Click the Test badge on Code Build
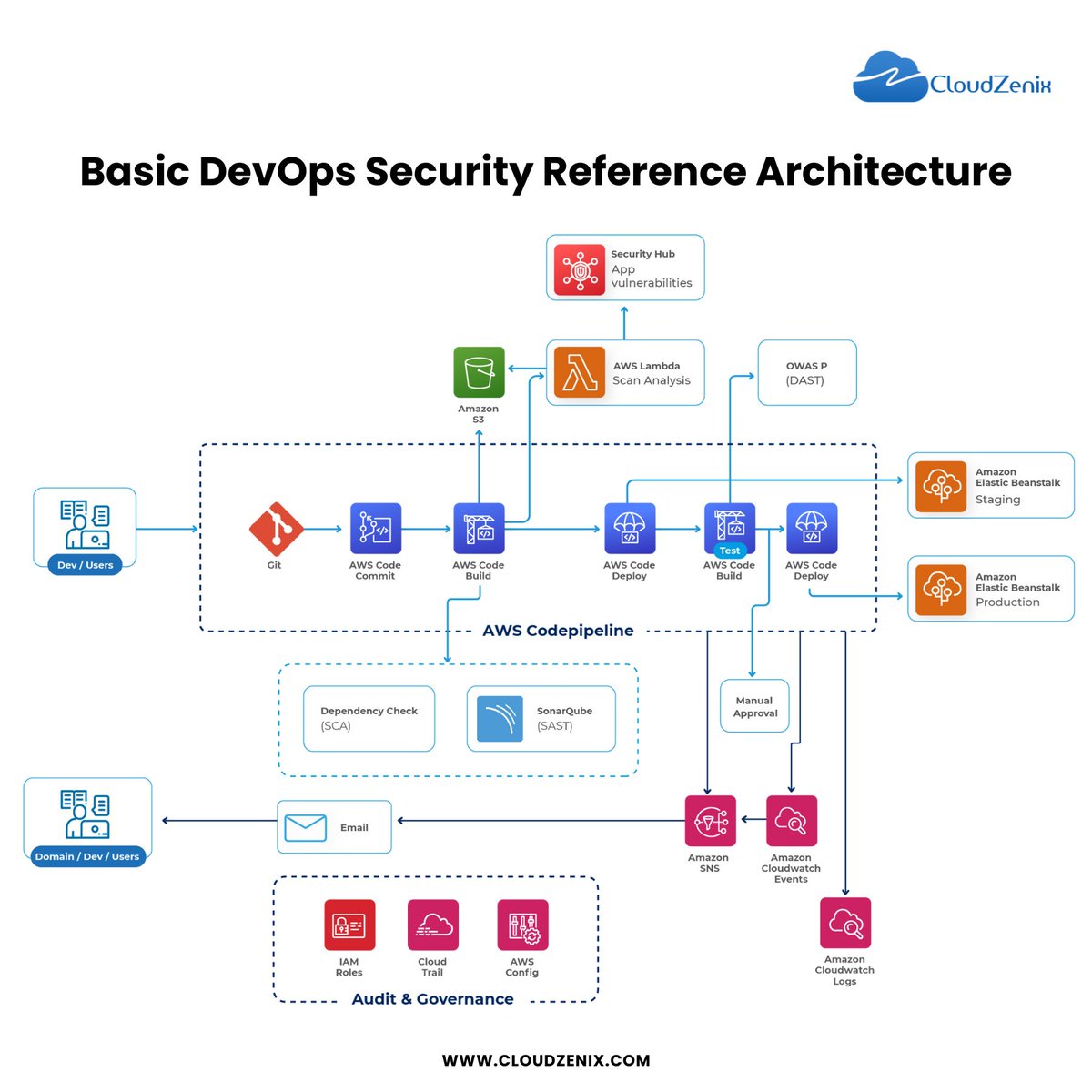Viewport: 1092px width, 1092px height. (x=730, y=551)
